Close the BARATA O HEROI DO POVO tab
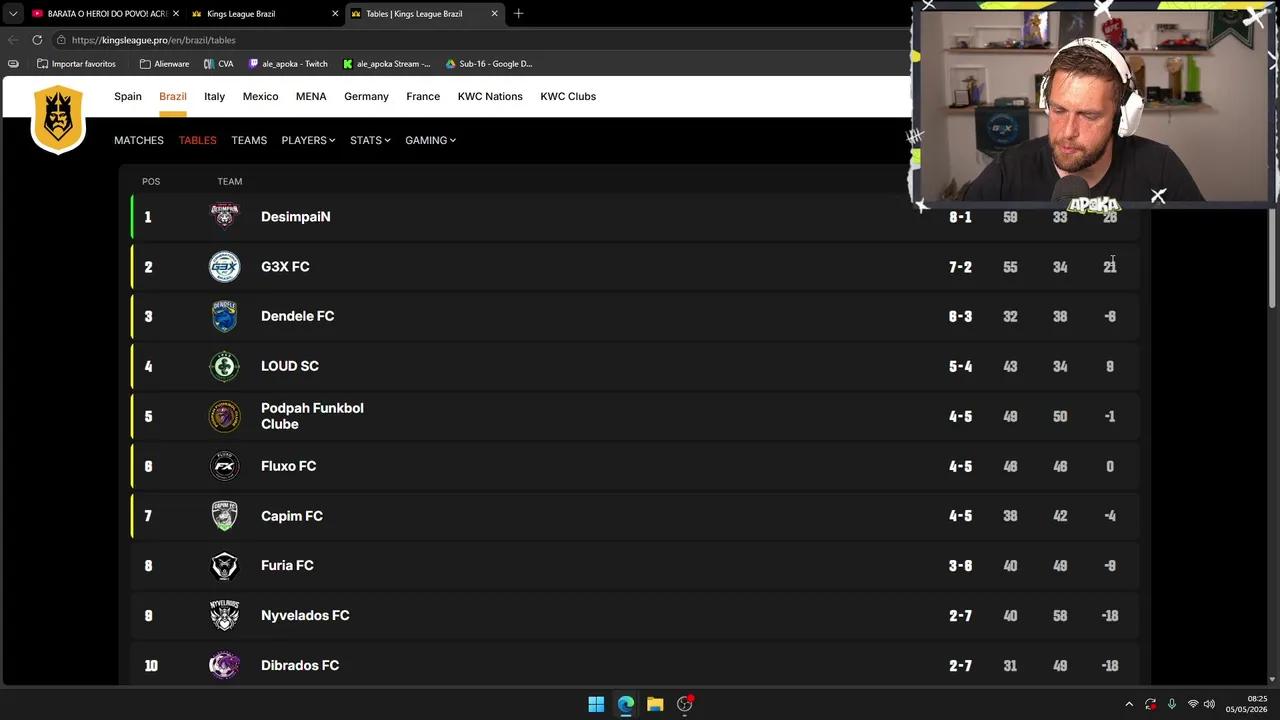Image resolution: width=1280 pixels, height=720 pixels. pos(176,14)
